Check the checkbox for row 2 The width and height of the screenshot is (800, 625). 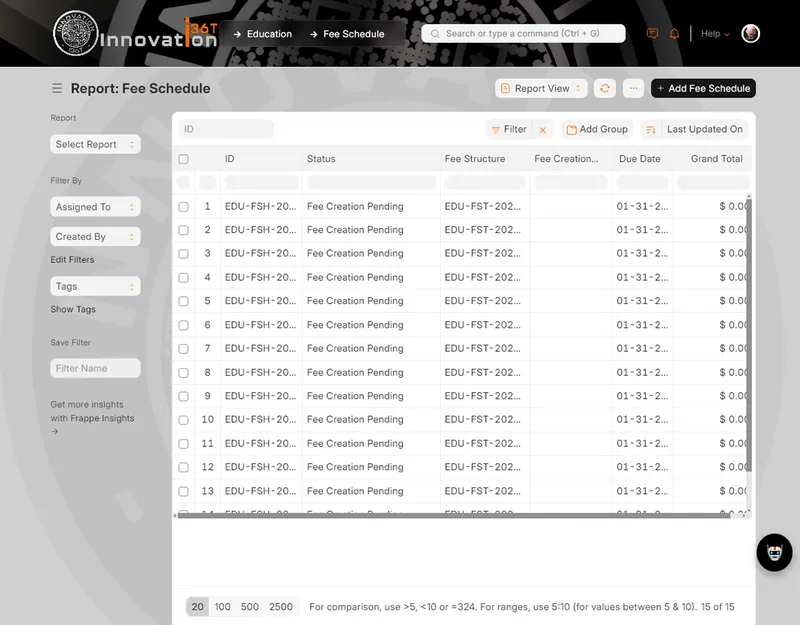point(184,230)
